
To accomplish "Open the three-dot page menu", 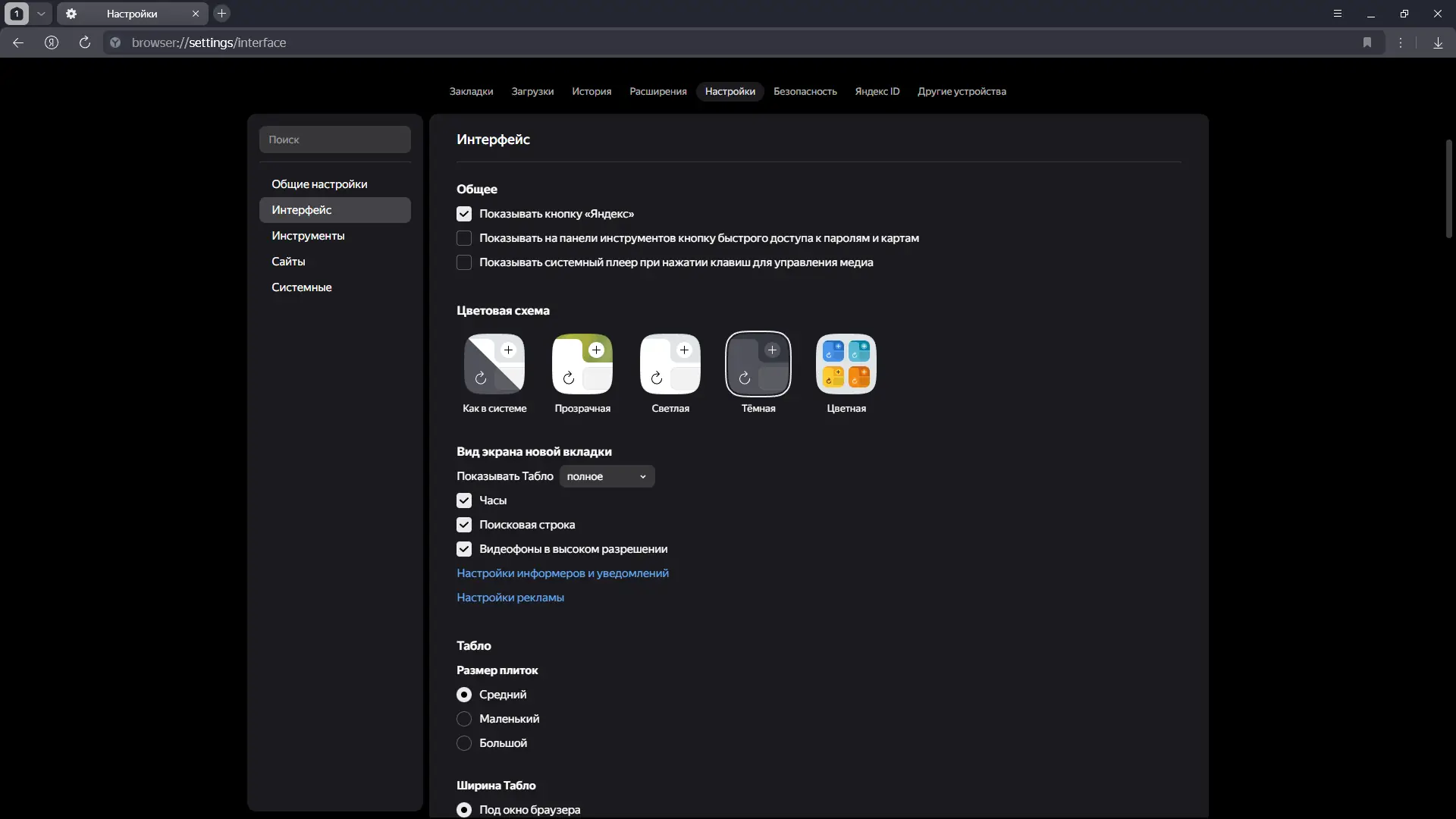I will [1401, 42].
